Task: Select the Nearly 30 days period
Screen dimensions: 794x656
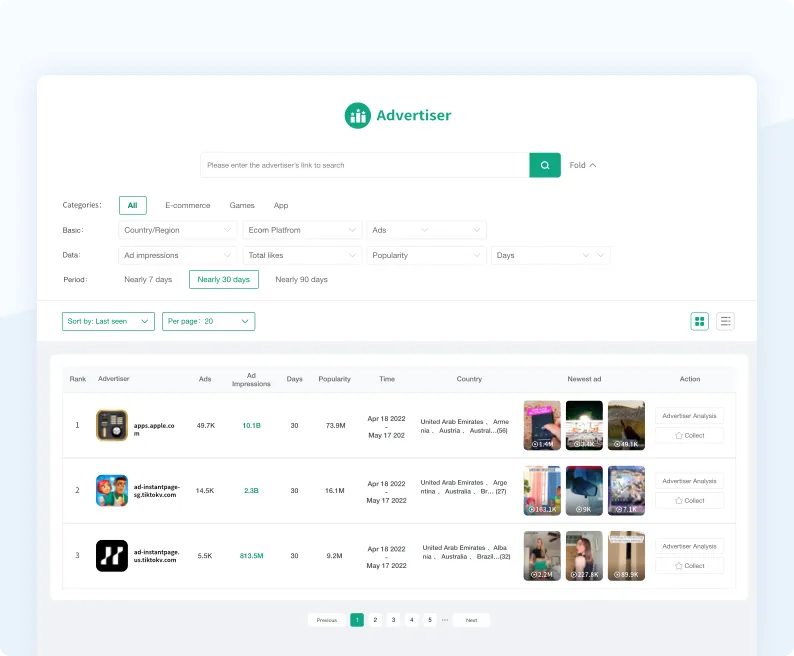Action: (224, 280)
